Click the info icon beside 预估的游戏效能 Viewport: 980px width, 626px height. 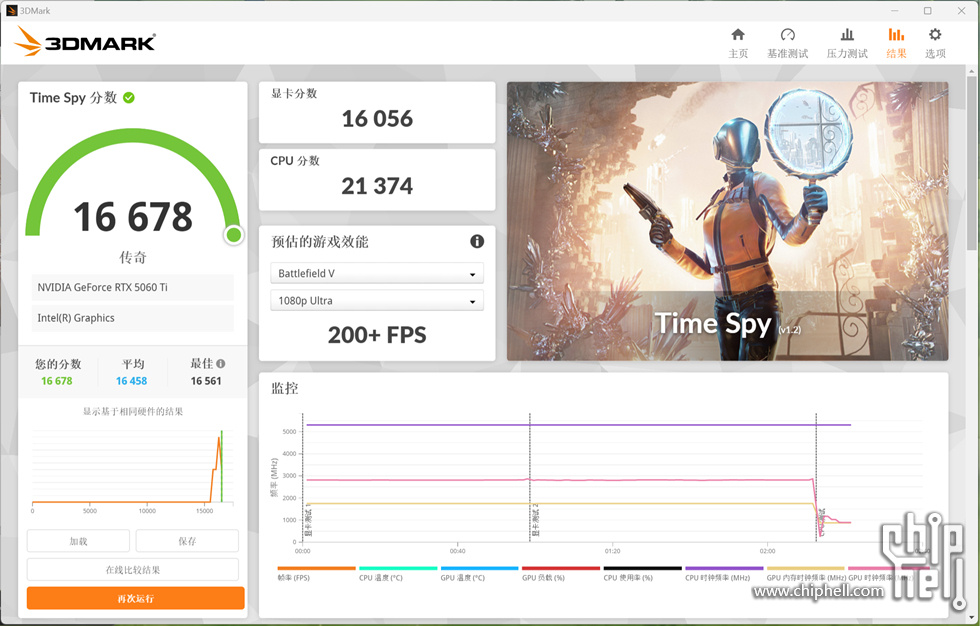click(x=477, y=241)
